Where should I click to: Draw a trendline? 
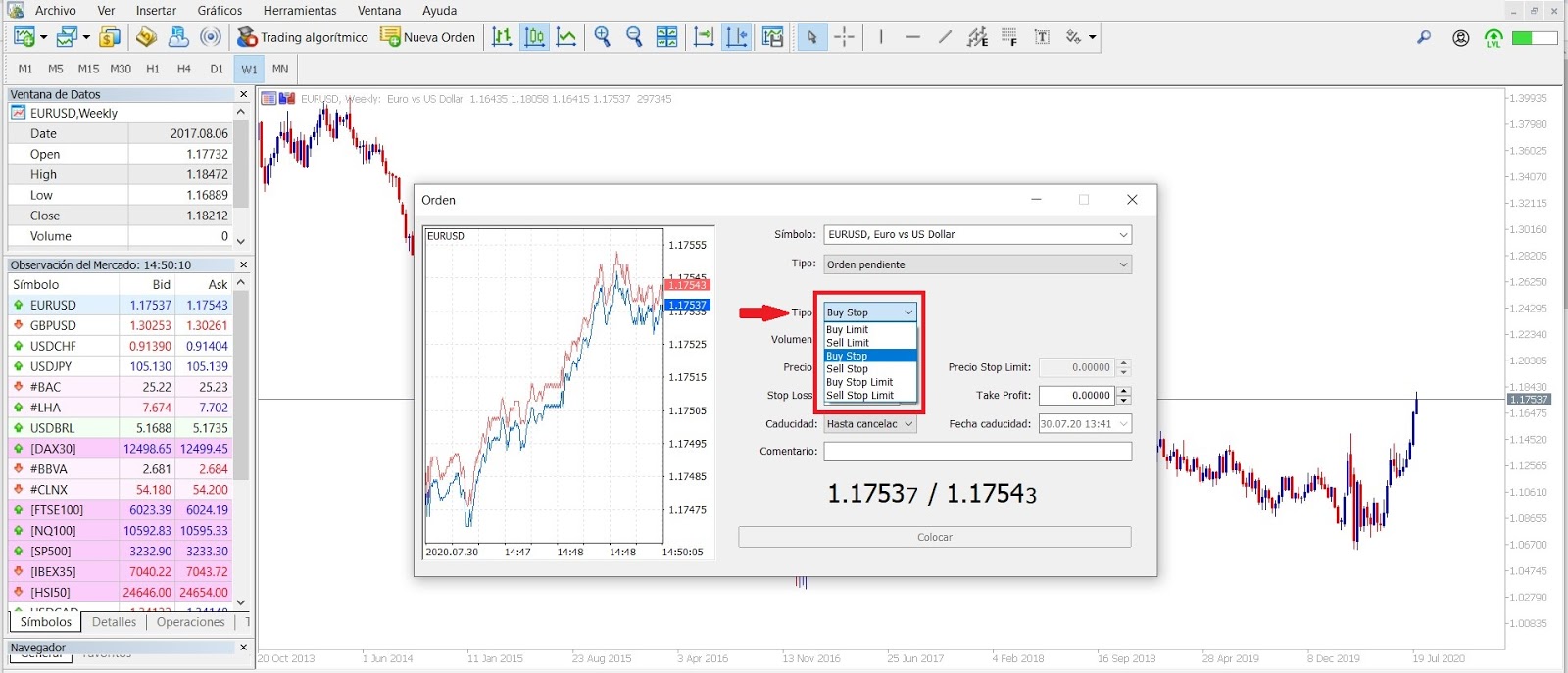pyautogui.click(x=945, y=37)
